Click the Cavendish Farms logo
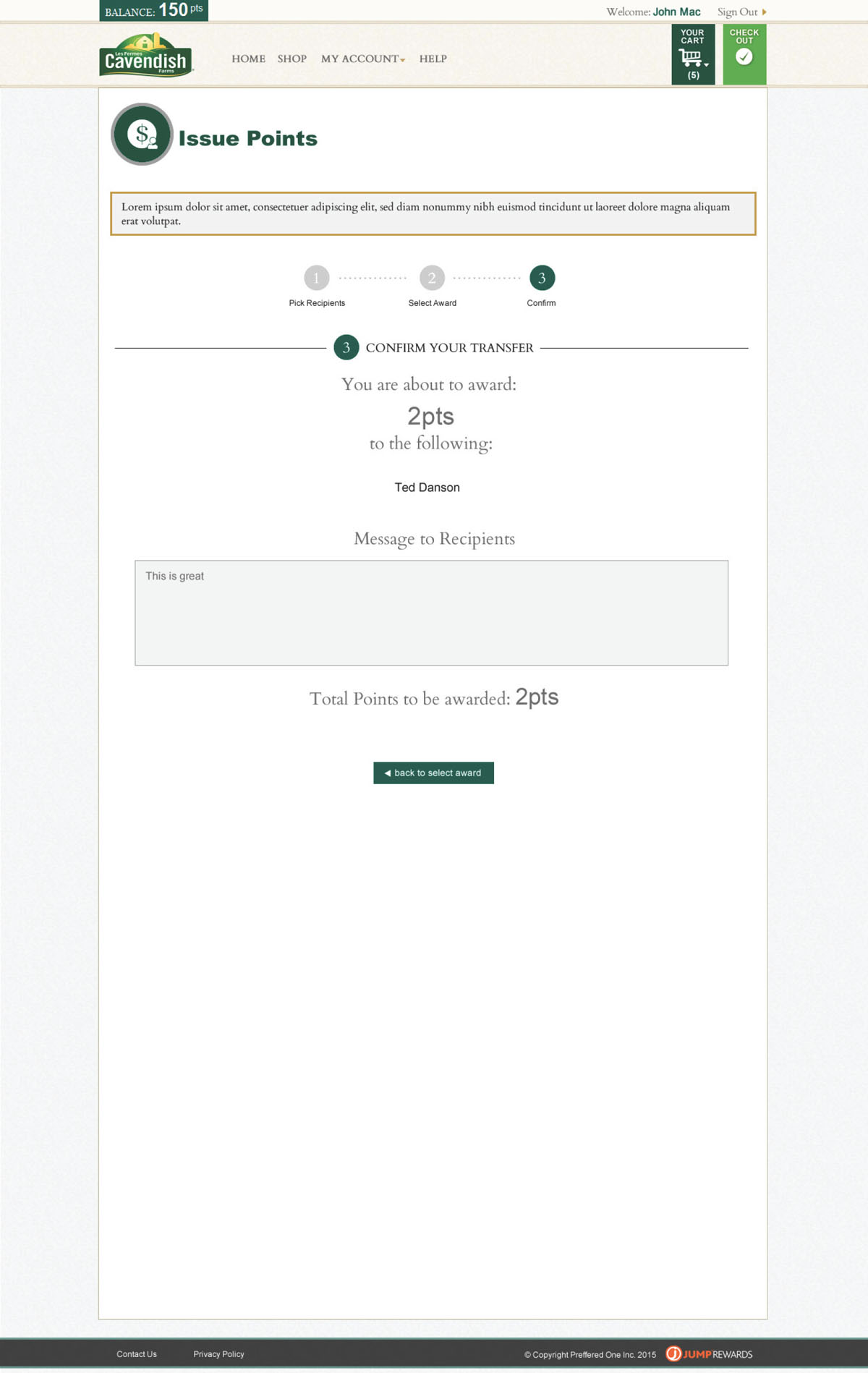The image size is (868, 1373). point(146,55)
